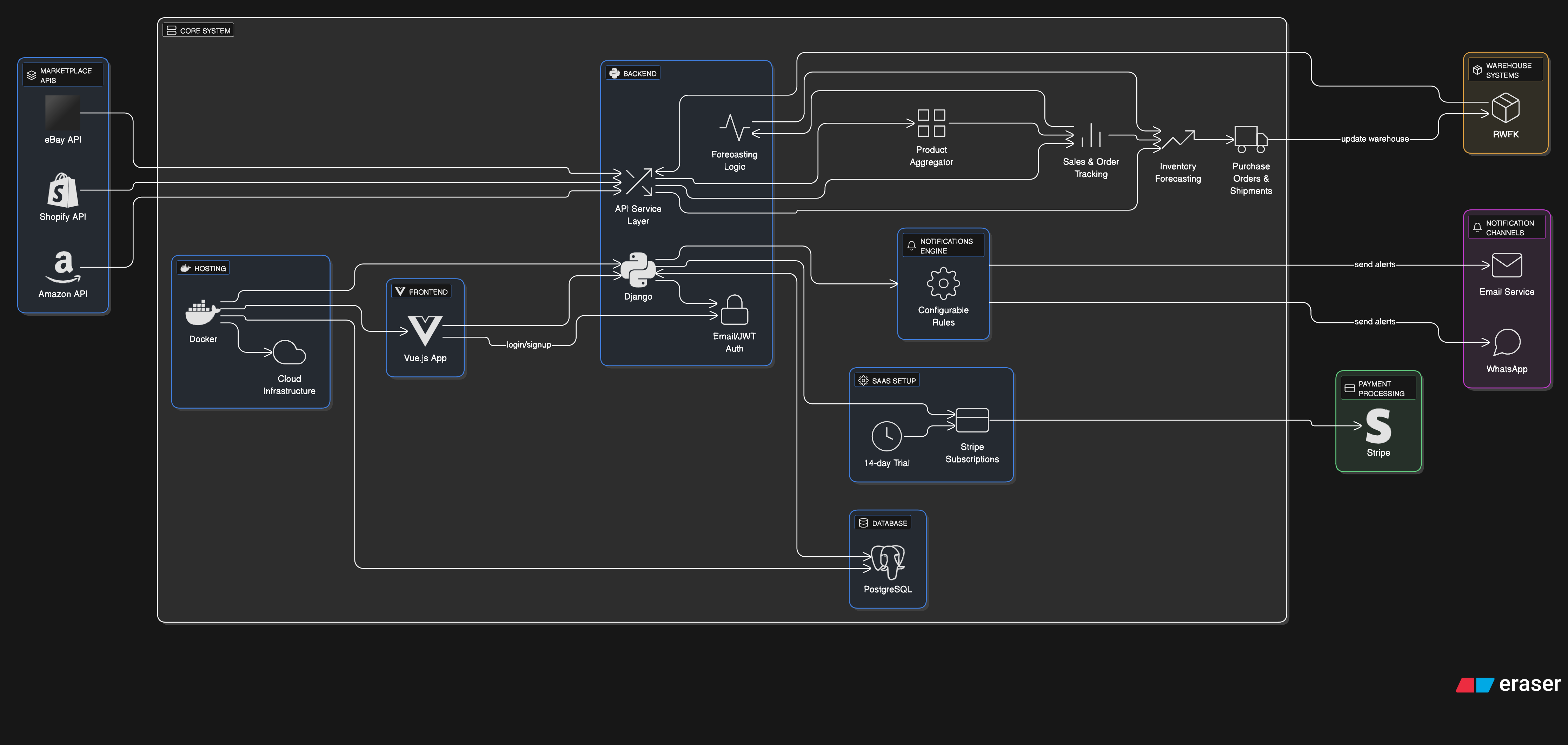Click the eraser logo watermark
This screenshot has width=1568, height=745.
click(1508, 684)
